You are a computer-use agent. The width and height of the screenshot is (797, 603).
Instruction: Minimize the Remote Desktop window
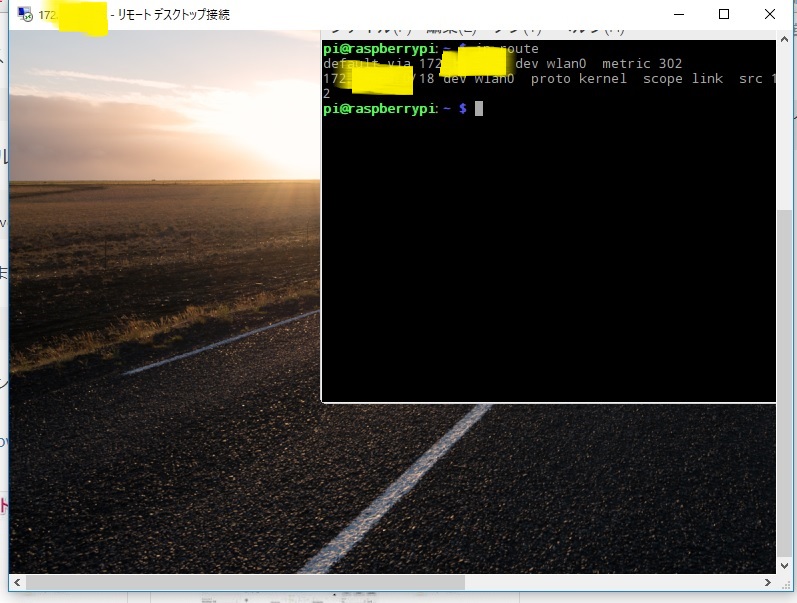tap(679, 14)
